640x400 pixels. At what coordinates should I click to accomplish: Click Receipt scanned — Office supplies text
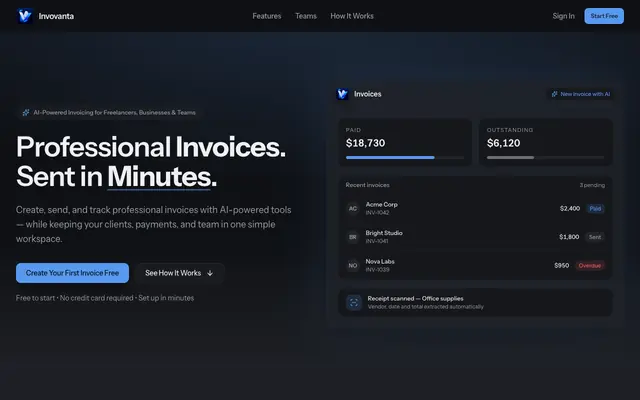click(x=416, y=299)
